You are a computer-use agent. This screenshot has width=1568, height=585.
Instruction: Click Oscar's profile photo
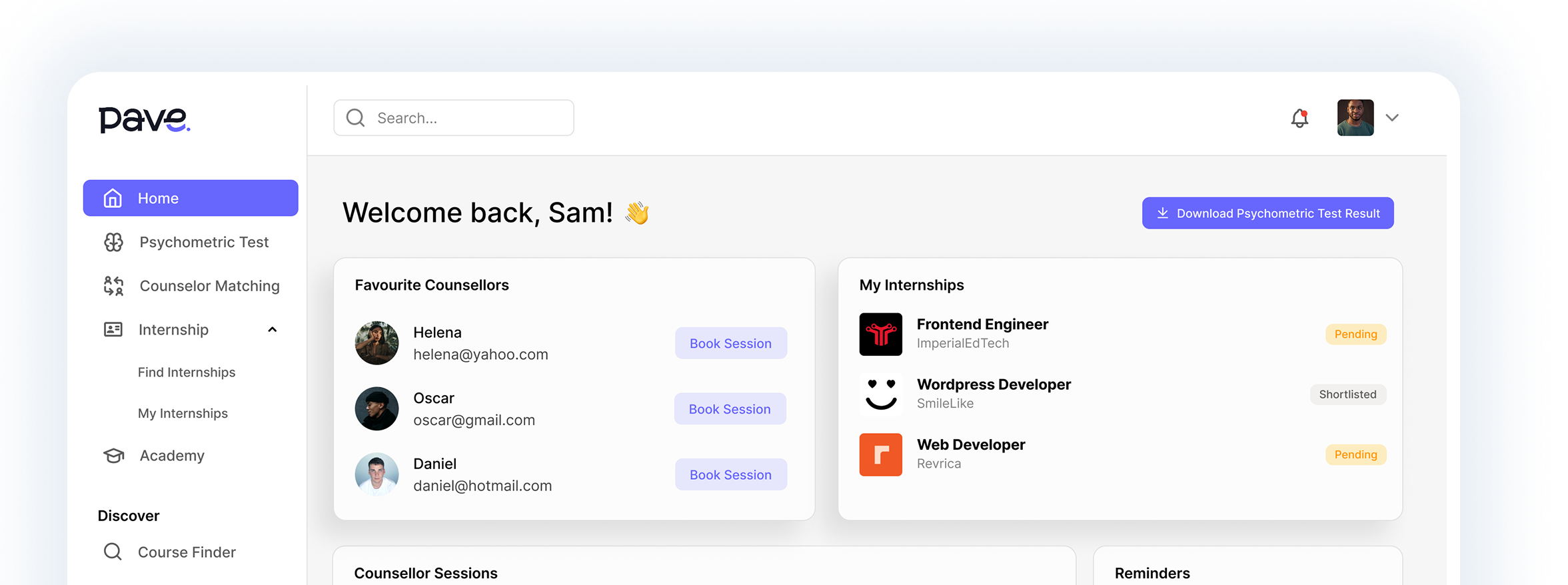click(x=377, y=409)
